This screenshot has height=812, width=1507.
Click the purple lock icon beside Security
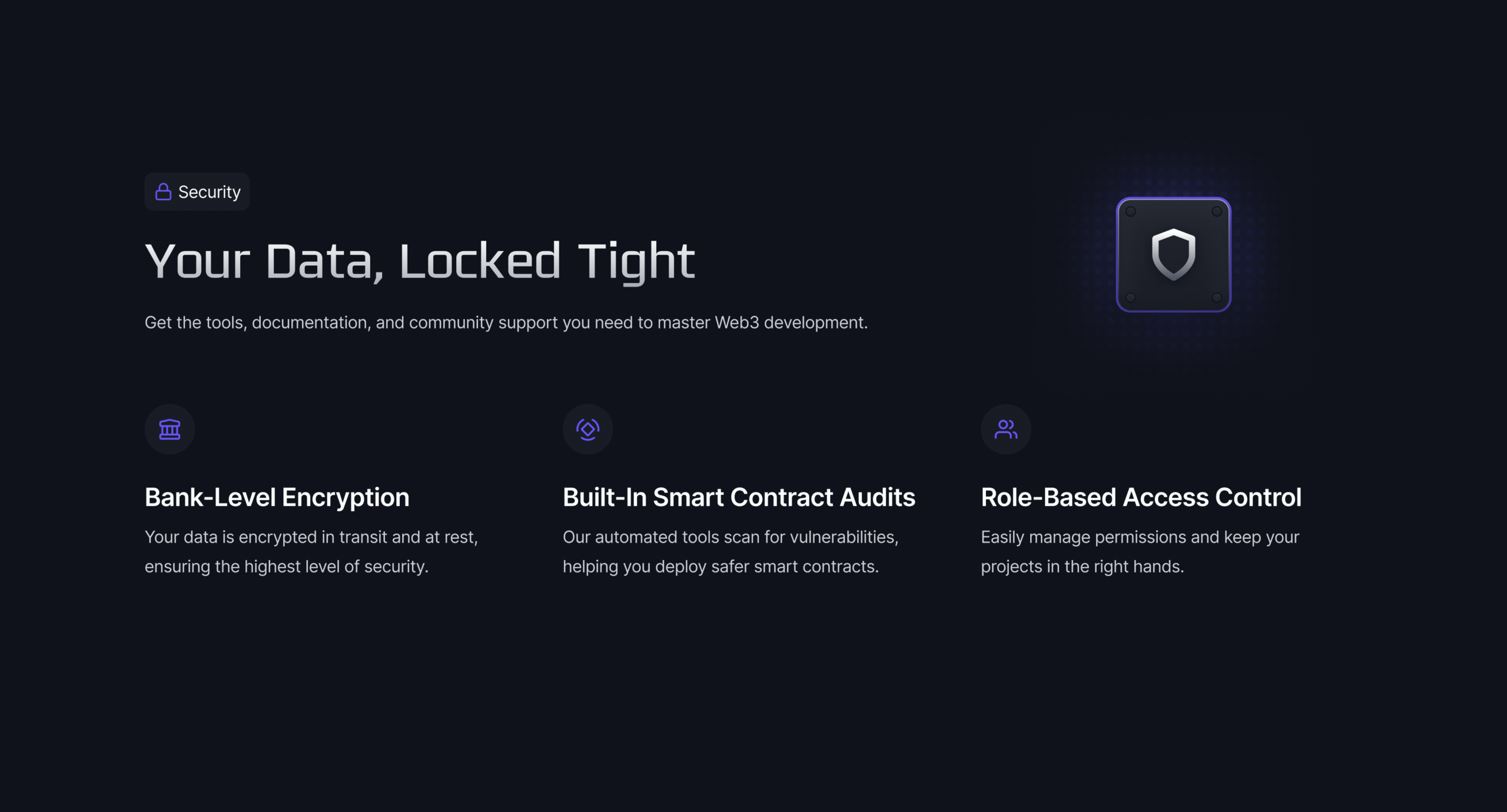pos(163,192)
